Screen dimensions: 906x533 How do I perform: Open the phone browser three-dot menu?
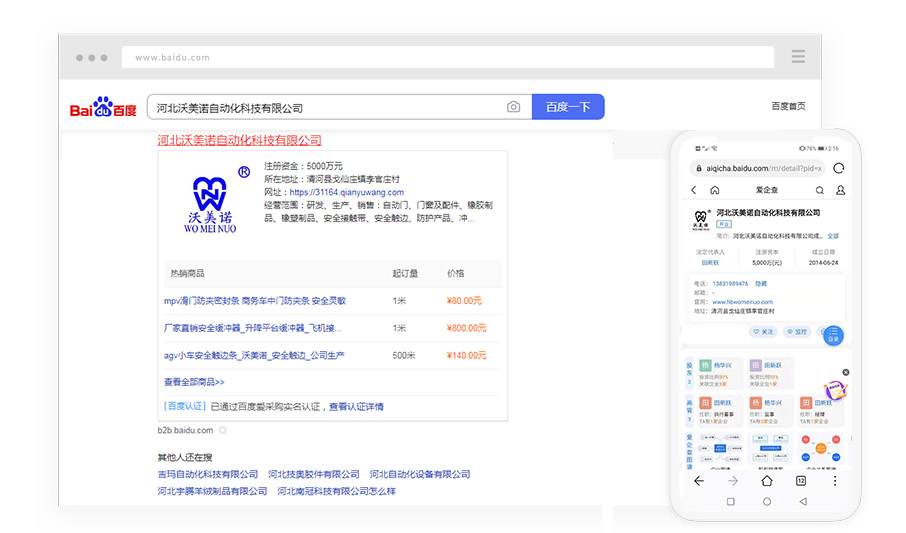click(x=834, y=481)
